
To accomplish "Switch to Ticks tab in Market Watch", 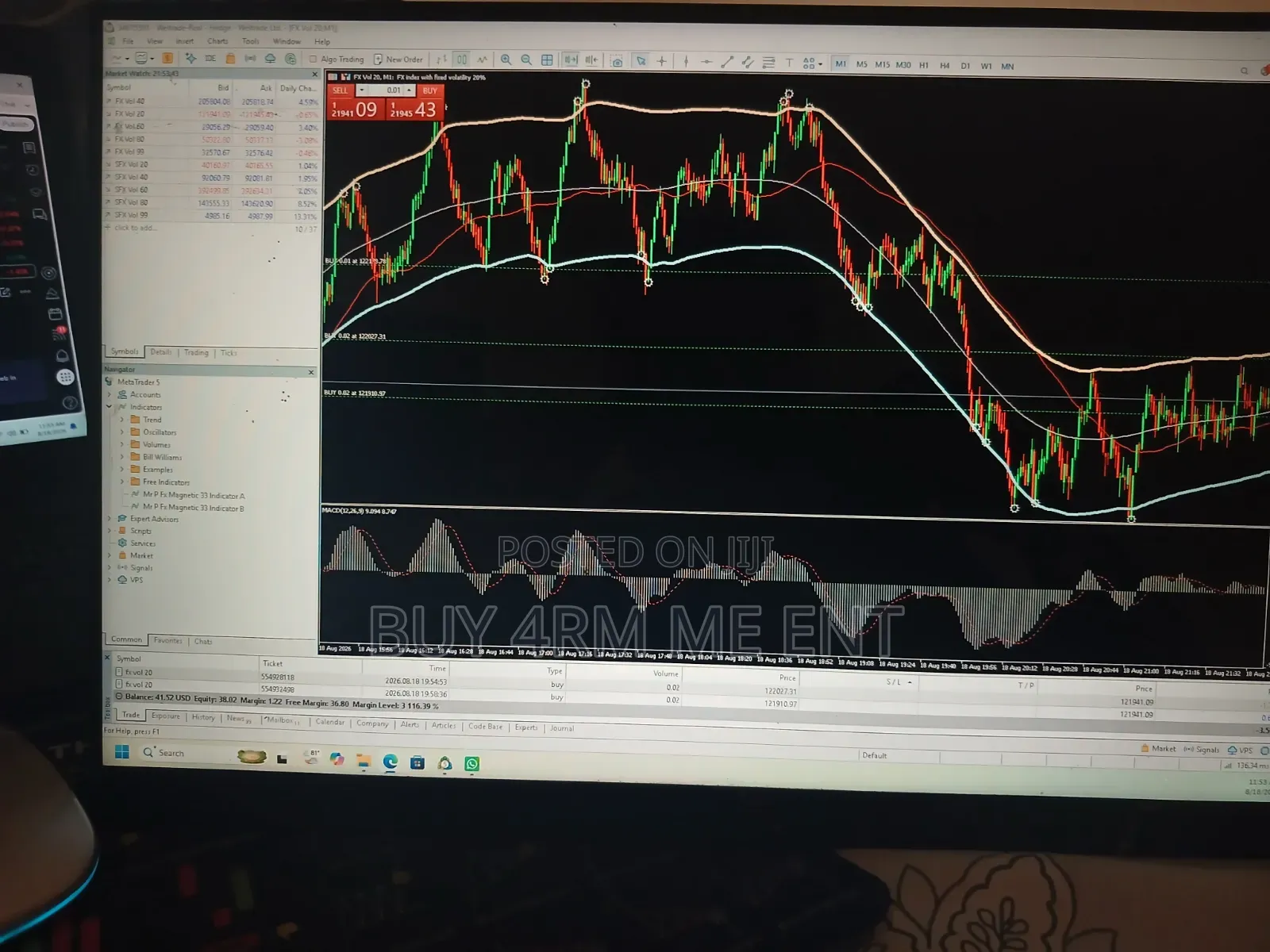I will click(229, 353).
